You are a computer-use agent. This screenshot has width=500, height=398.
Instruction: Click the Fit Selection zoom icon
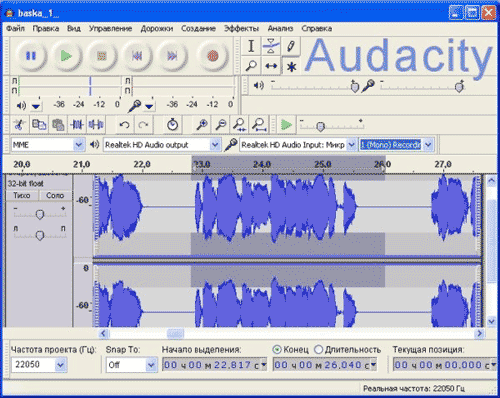click(239, 125)
